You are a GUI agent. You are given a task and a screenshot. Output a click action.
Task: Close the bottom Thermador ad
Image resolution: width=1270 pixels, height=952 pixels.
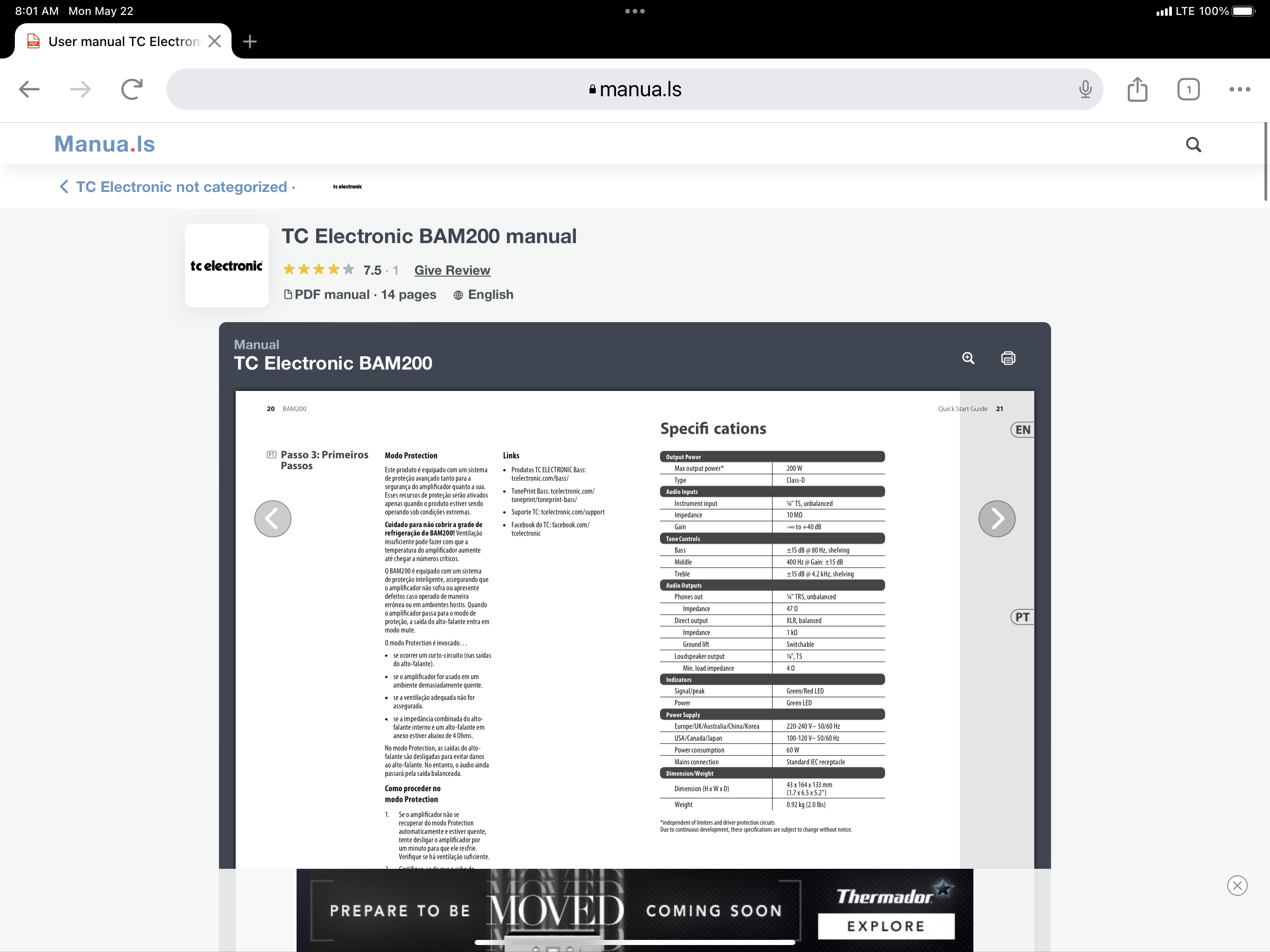tap(1237, 886)
